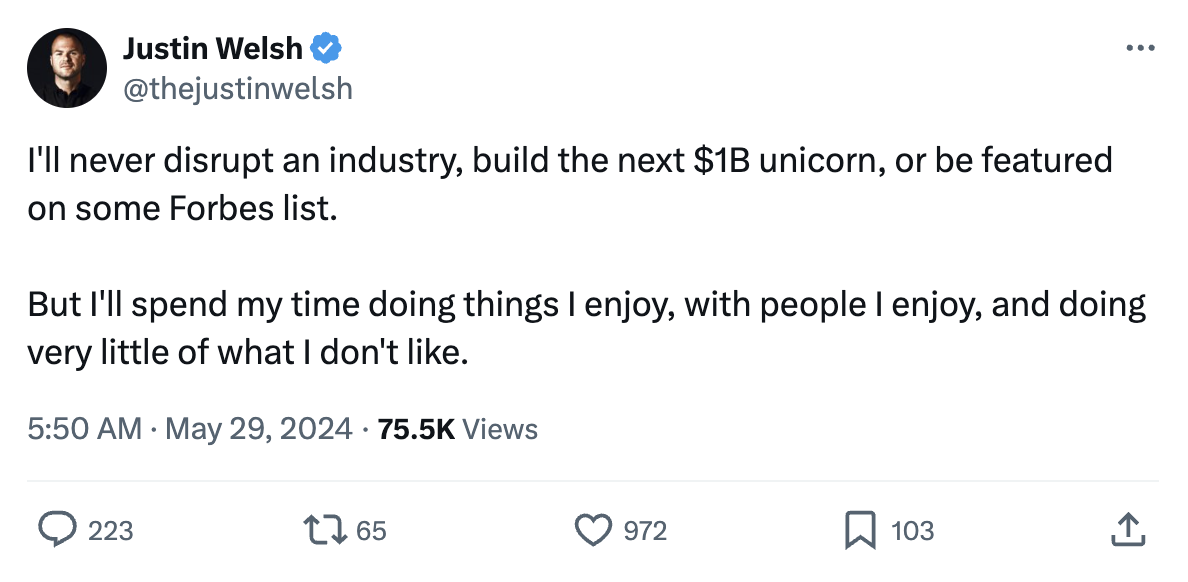Click the 103 bookmarks count
Image resolution: width=1188 pixels, height=582 pixels.
coord(912,530)
